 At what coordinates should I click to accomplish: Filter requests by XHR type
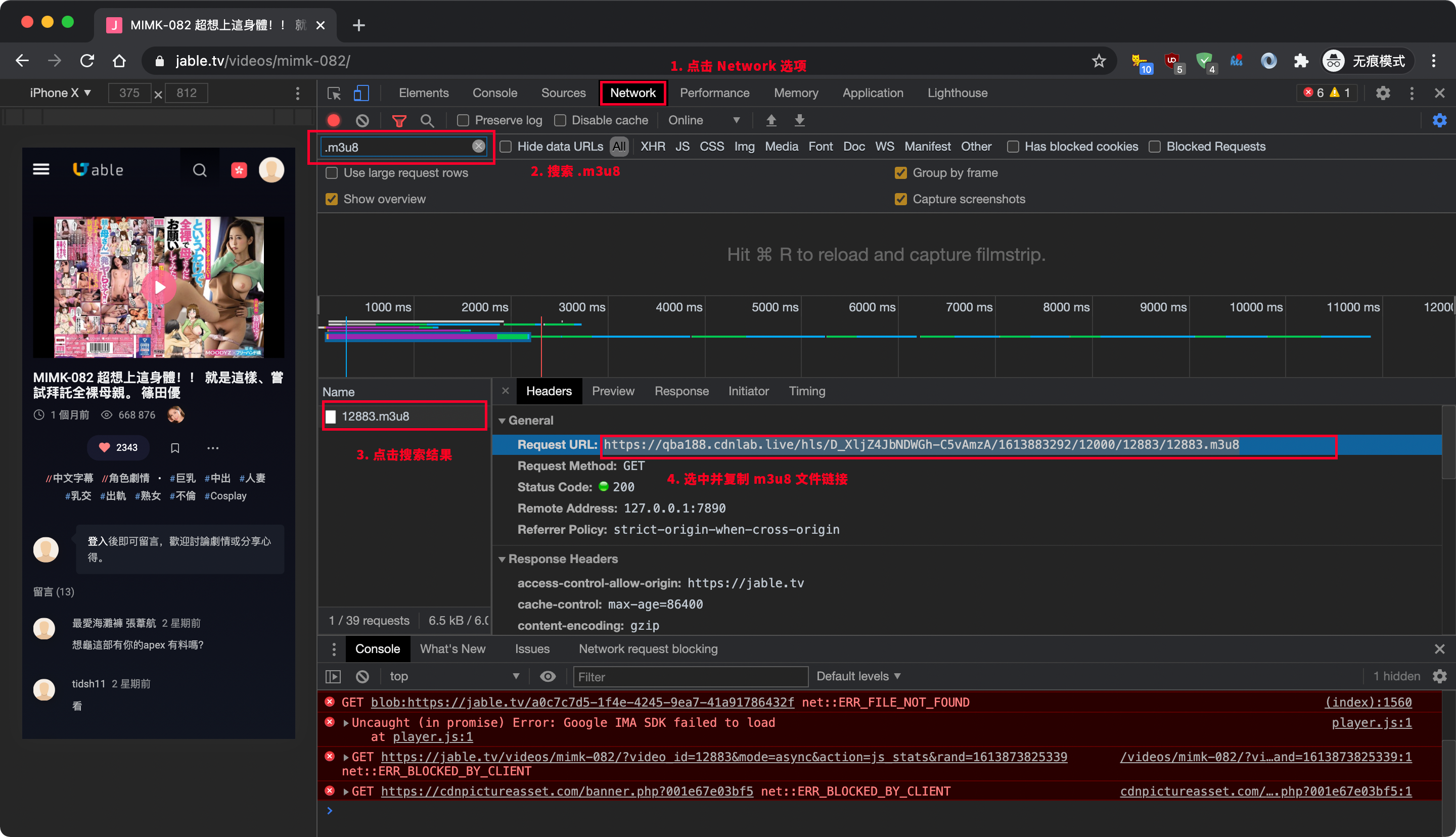(x=652, y=147)
